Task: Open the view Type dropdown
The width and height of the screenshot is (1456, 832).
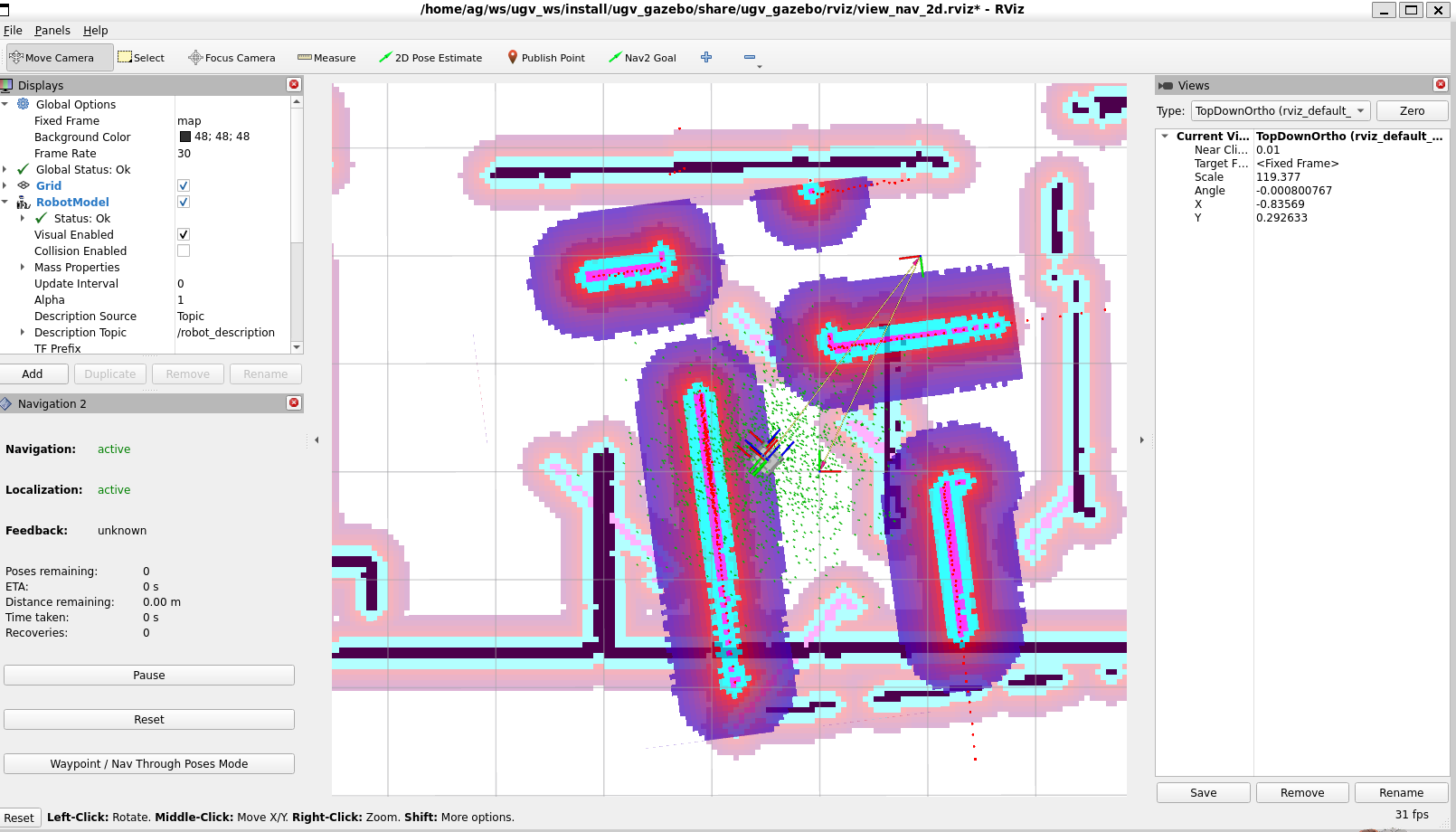Action: coord(1281,110)
